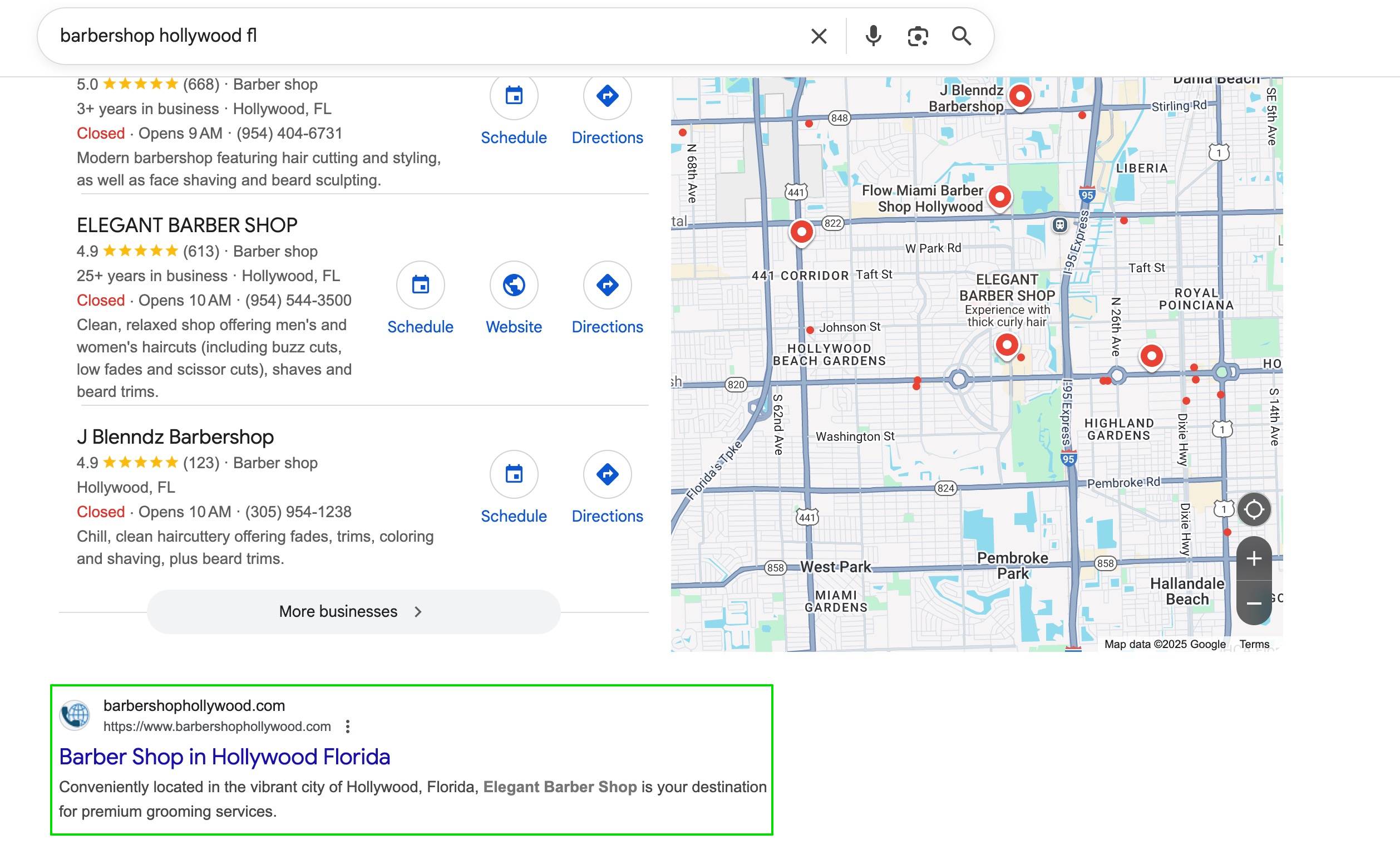Click 'Opens 9 AM' hours text
The image size is (1400, 854).
pos(181,133)
